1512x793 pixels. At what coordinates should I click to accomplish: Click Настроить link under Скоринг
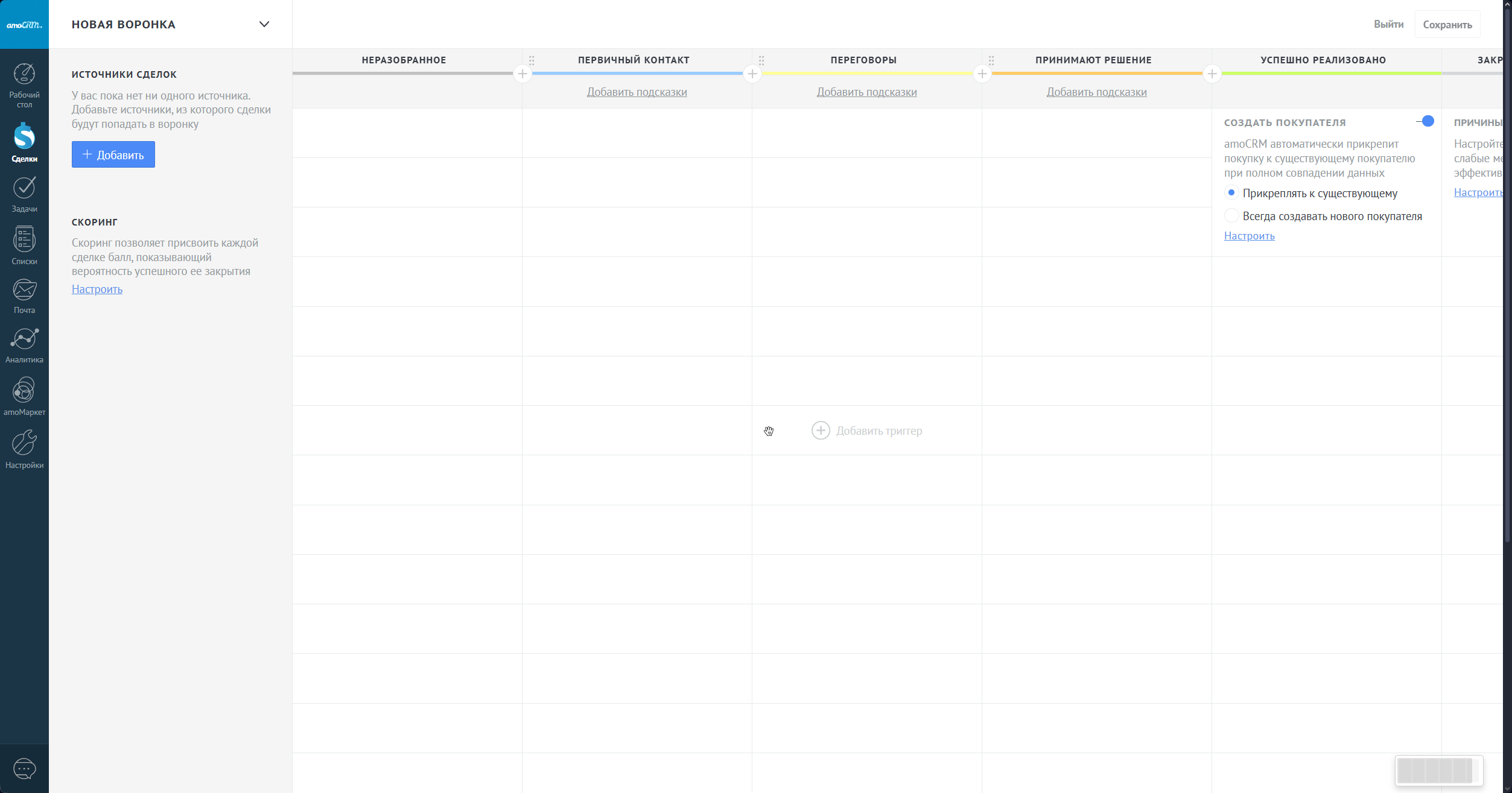pos(97,289)
